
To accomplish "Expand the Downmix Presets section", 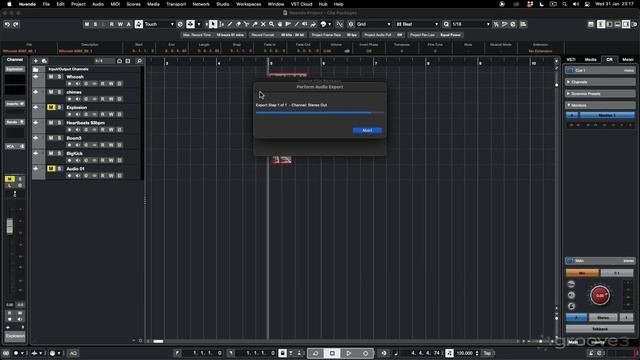I will click(x=600, y=93).
